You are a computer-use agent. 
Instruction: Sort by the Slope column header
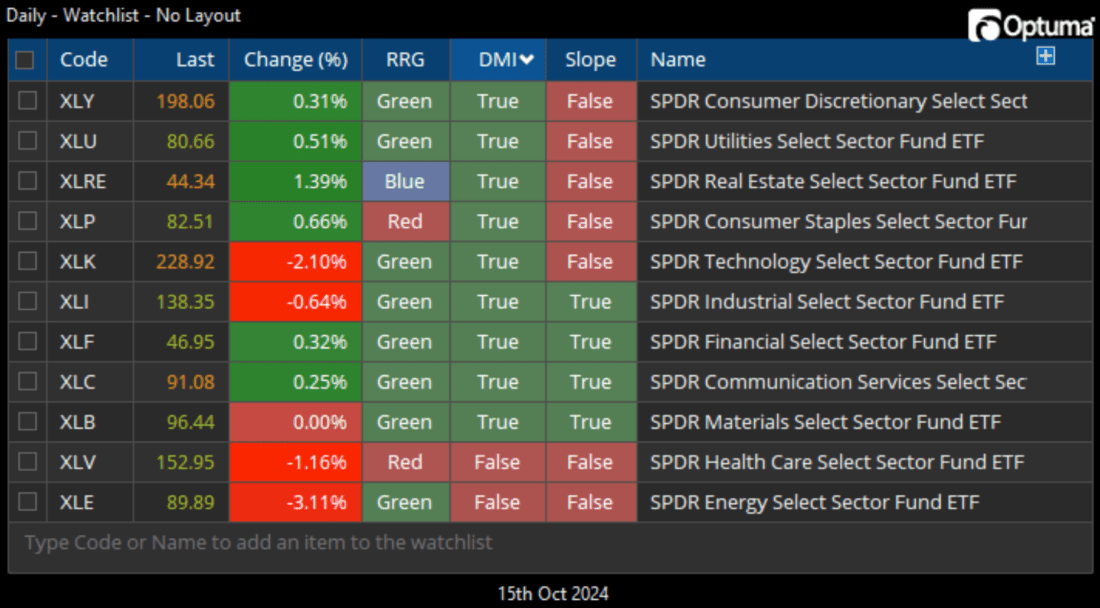(591, 60)
